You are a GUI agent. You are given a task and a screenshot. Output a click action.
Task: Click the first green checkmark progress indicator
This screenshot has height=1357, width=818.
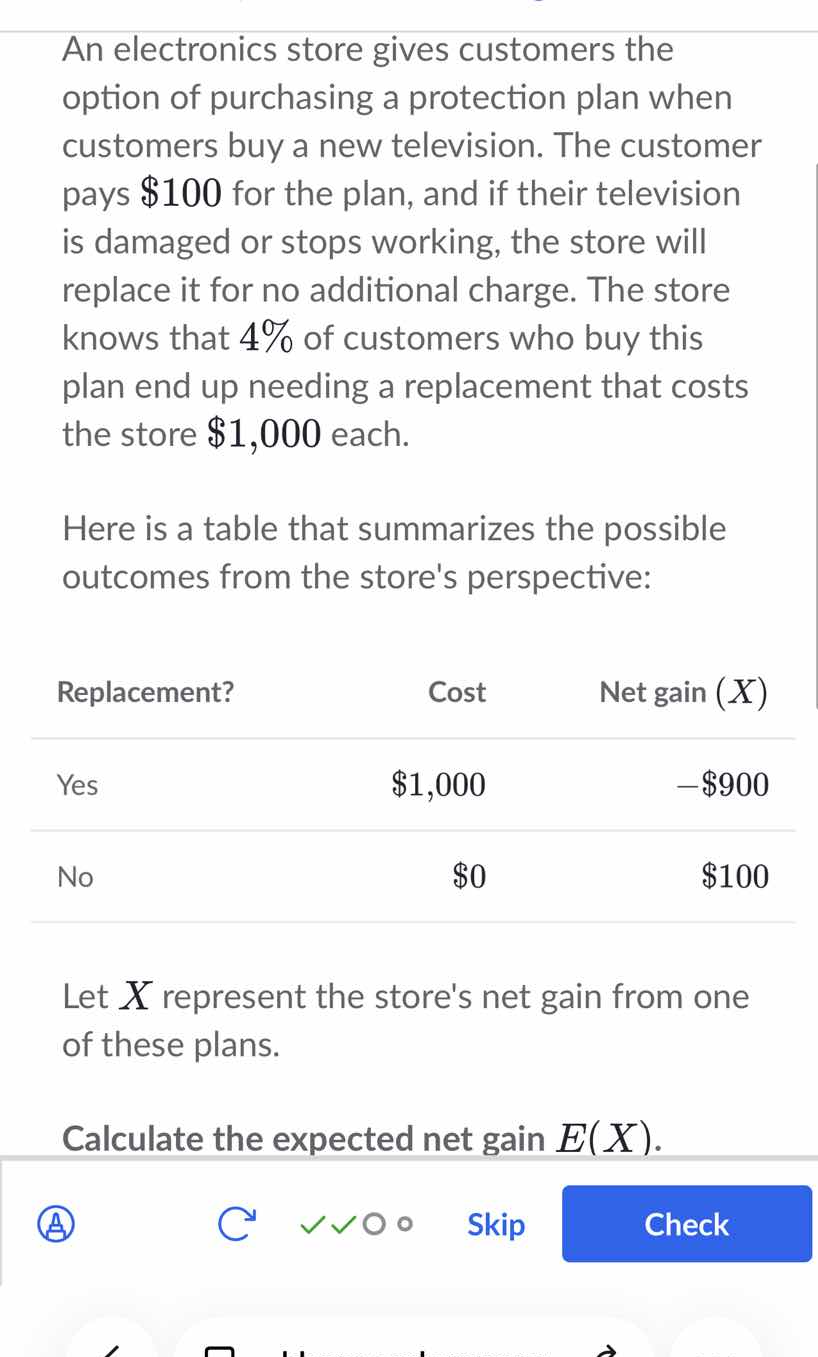[x=313, y=1224]
